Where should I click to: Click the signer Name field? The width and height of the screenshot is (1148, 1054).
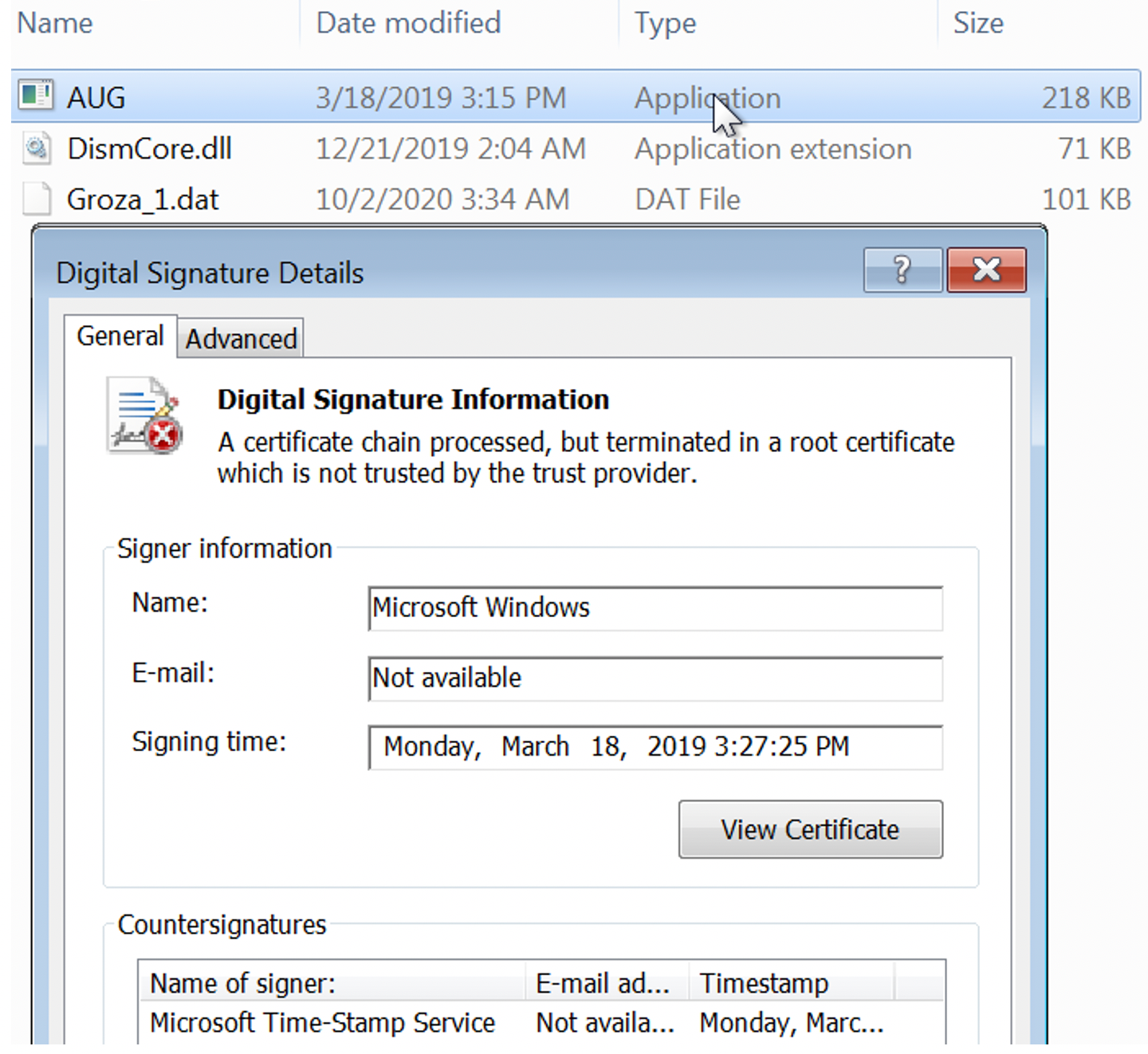(x=655, y=608)
